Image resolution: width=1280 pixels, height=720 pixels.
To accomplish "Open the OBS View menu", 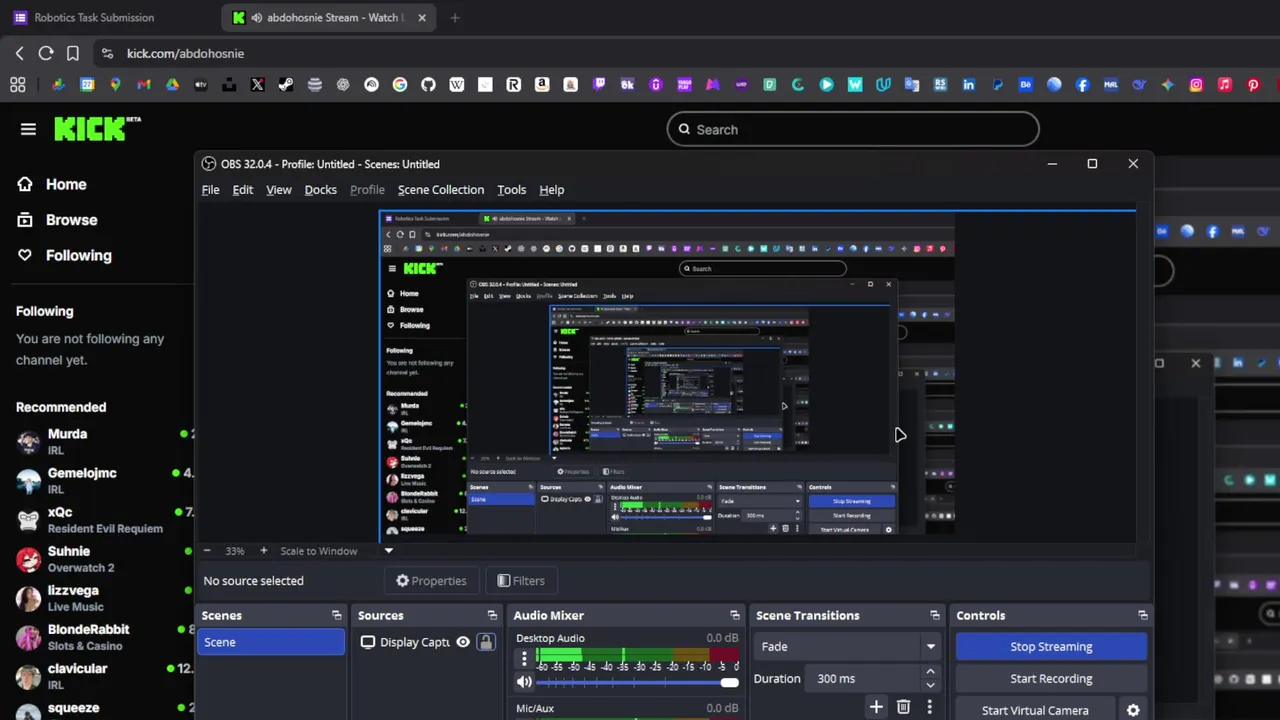I will (x=279, y=190).
